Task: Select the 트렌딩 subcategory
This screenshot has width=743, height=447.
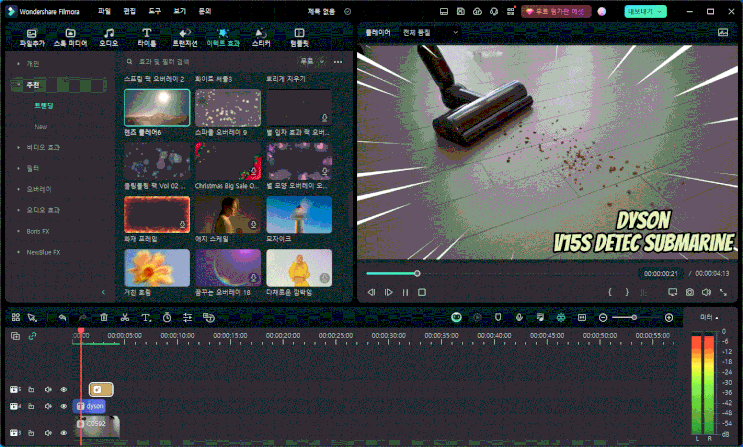Action: pyautogui.click(x=44, y=106)
